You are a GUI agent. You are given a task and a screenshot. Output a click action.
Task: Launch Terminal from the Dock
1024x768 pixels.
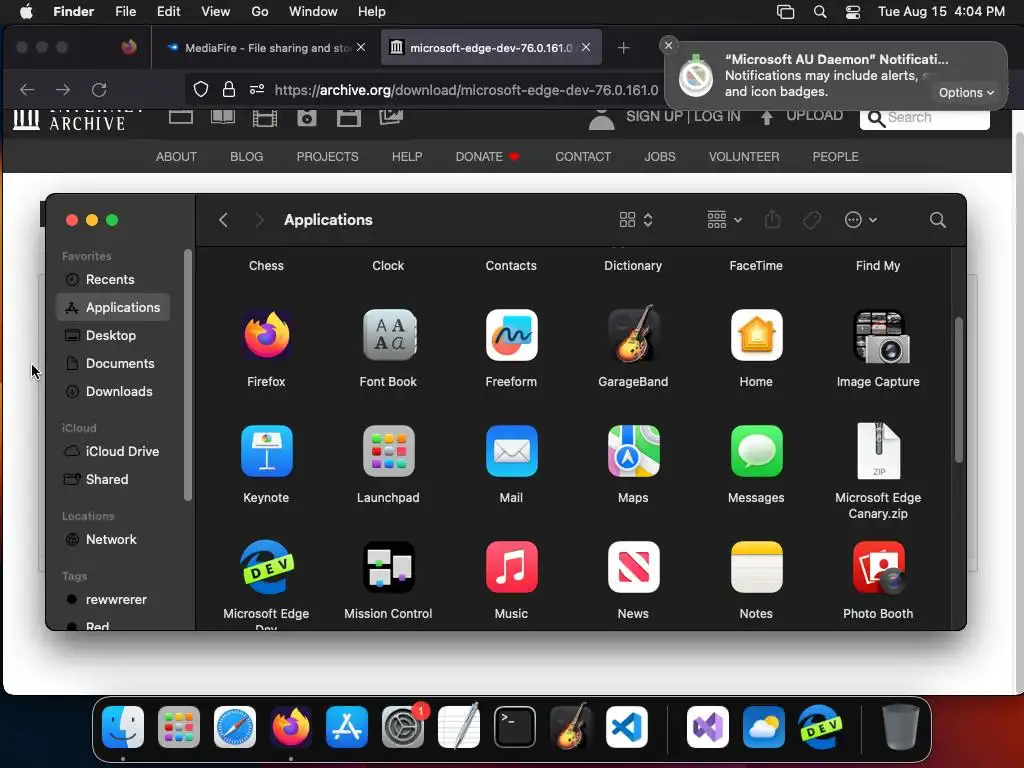[x=515, y=727]
